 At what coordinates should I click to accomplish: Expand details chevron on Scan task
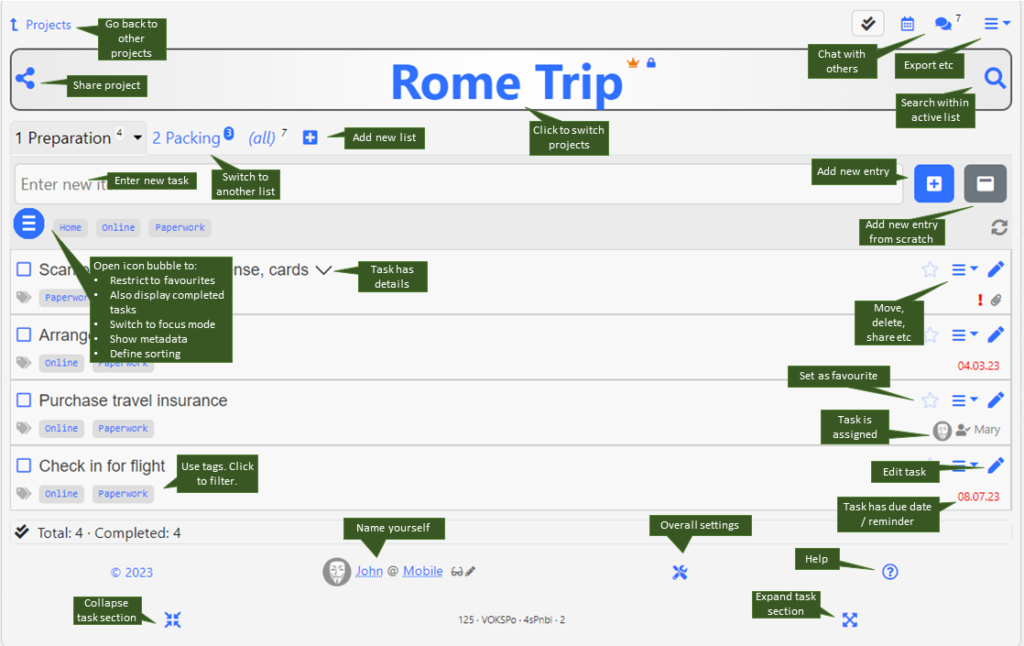tap(323, 270)
